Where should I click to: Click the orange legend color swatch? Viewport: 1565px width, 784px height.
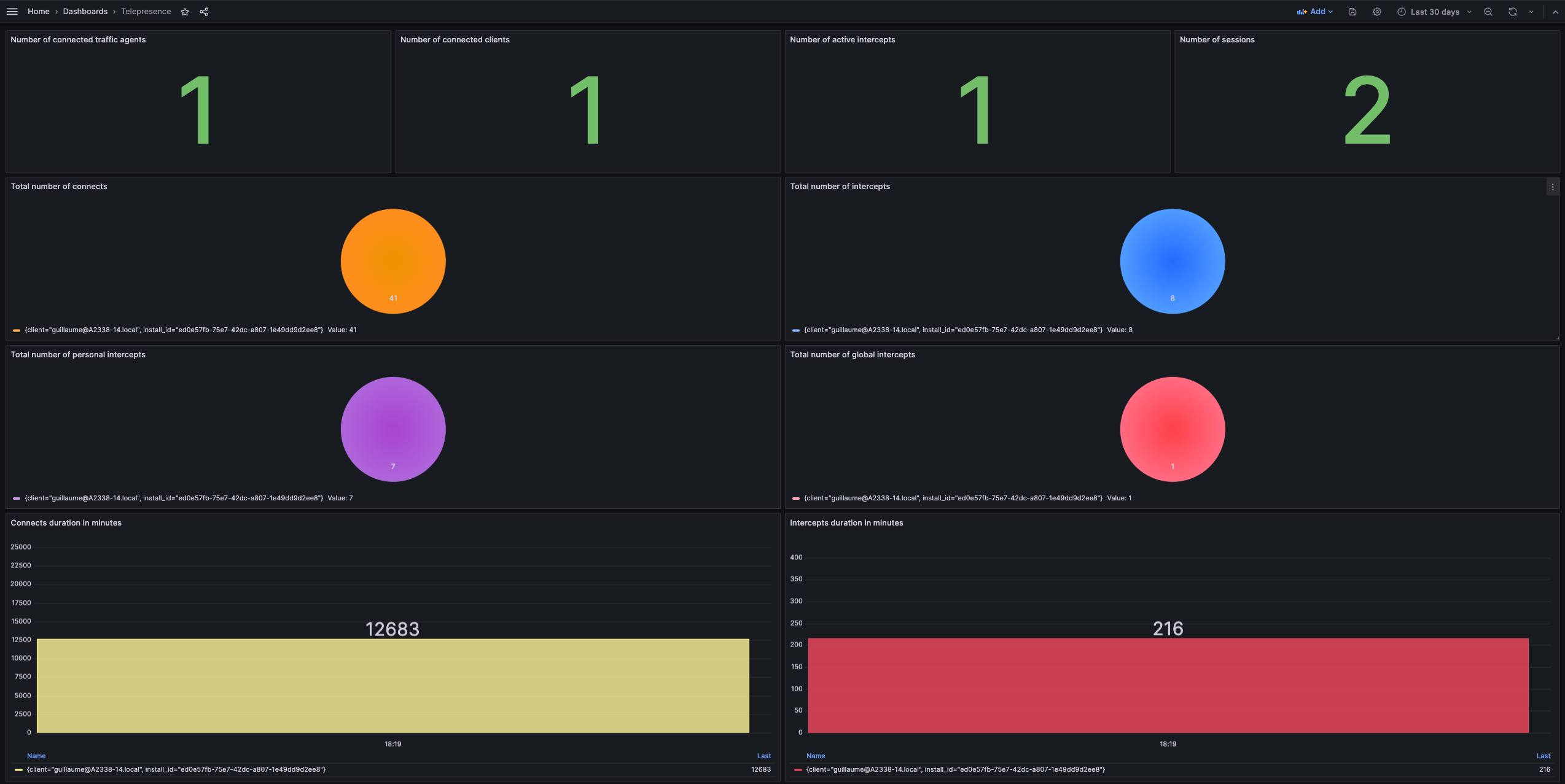(17, 330)
